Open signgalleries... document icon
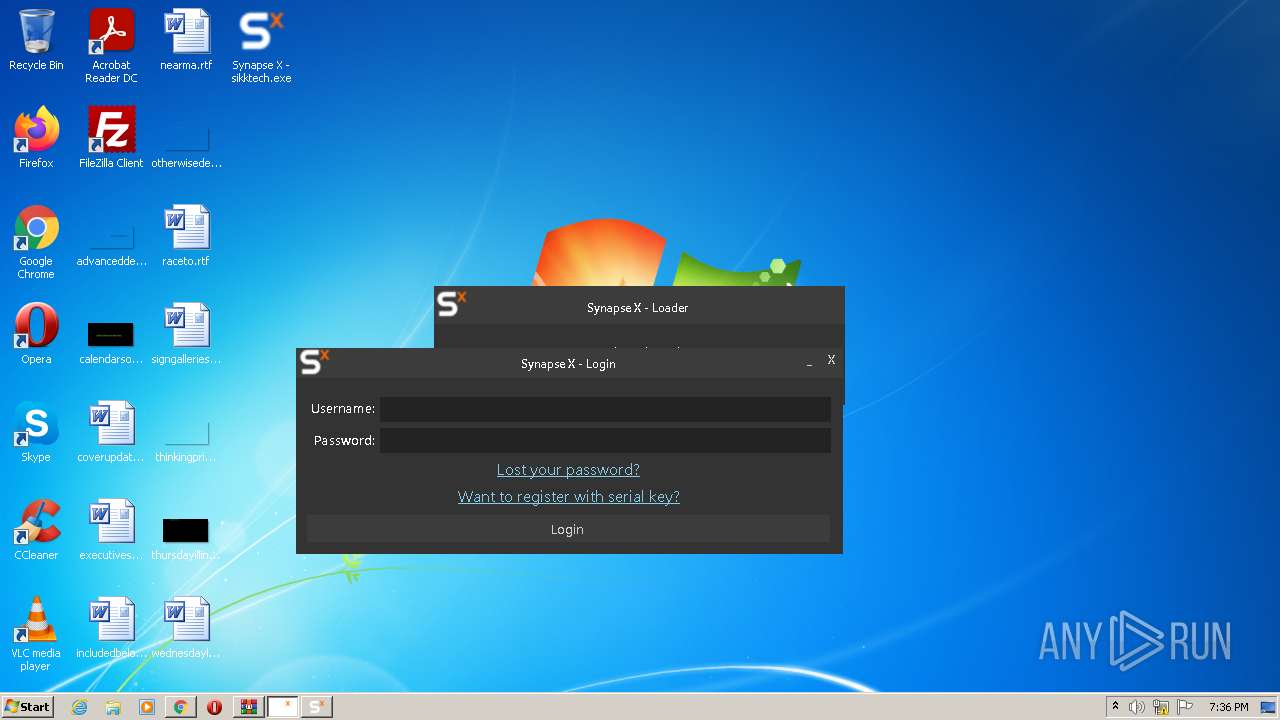Image resolution: width=1280 pixels, height=720 pixels. [x=186, y=334]
